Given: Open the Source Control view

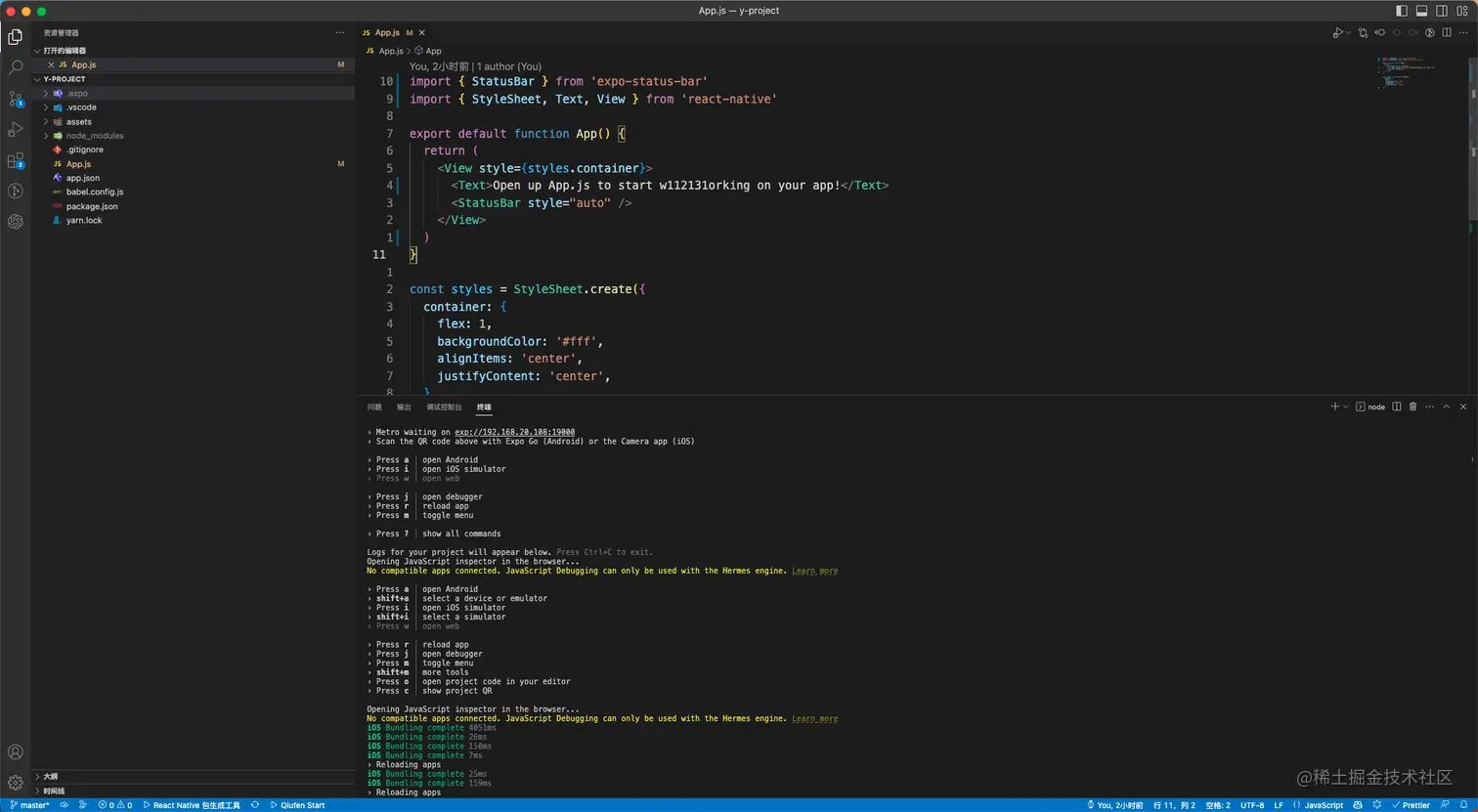Looking at the screenshot, I should point(16,99).
